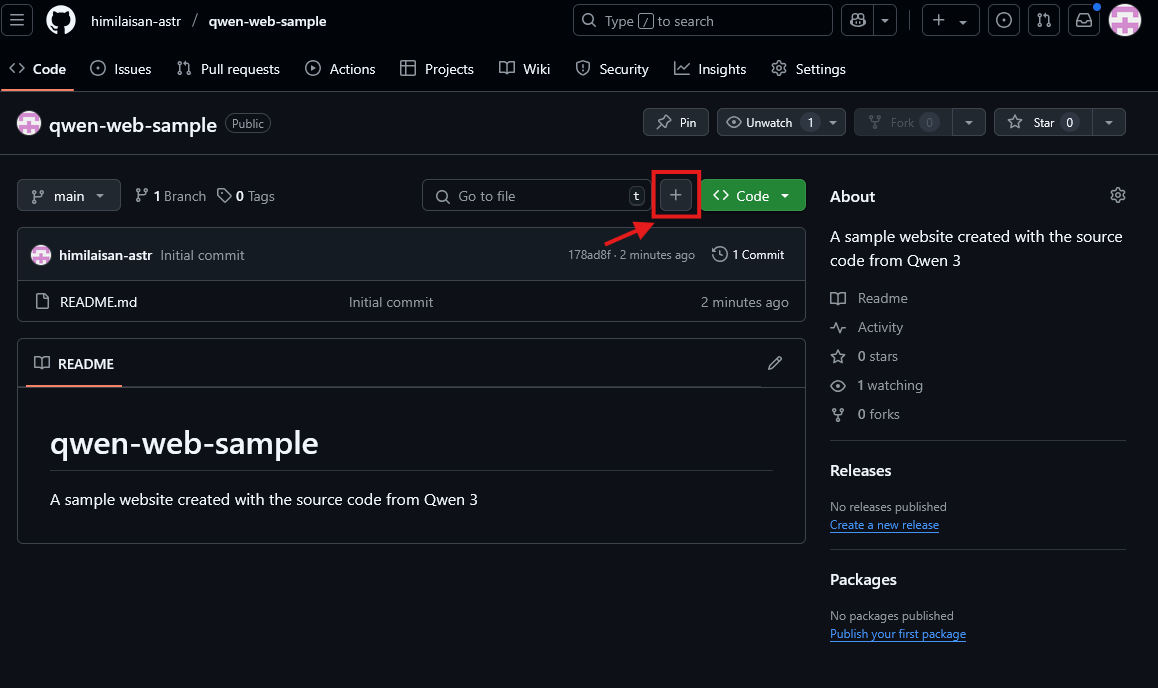The image size is (1158, 688).
Task: Open commit hash 178ad8f
Action: (x=589, y=255)
